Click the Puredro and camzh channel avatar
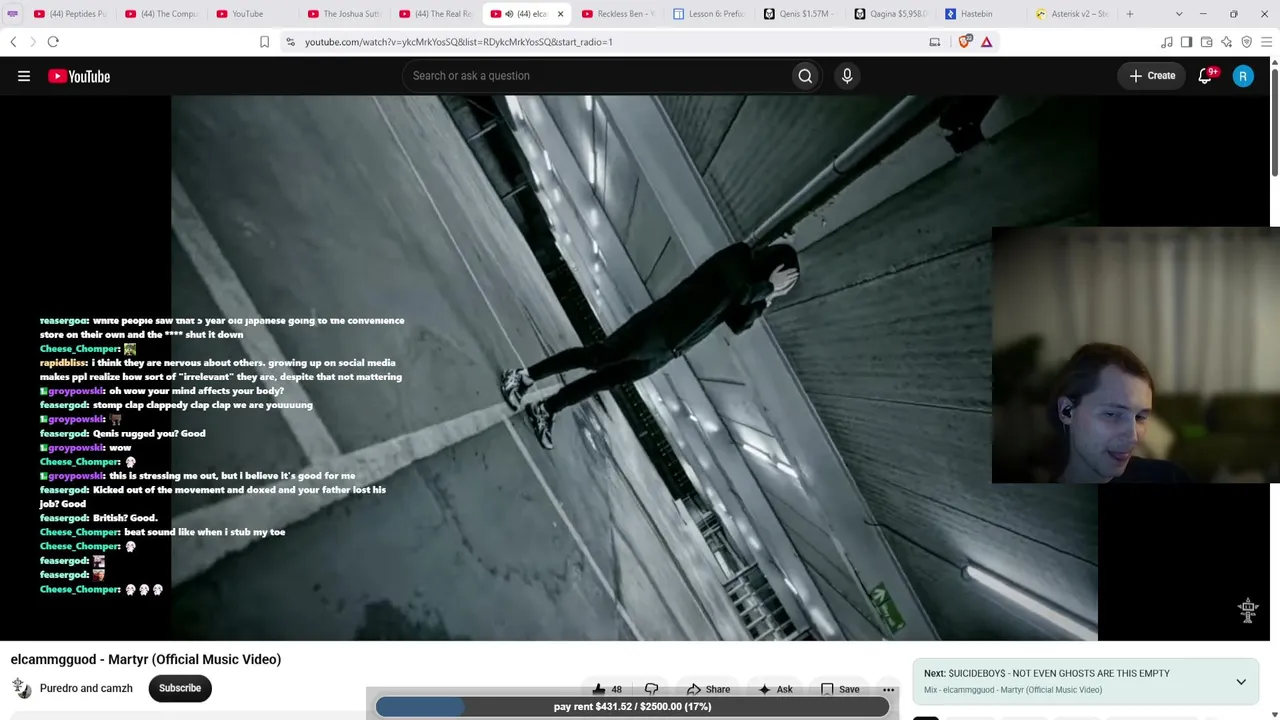Screen dimensions: 1280x720 coord(21,688)
